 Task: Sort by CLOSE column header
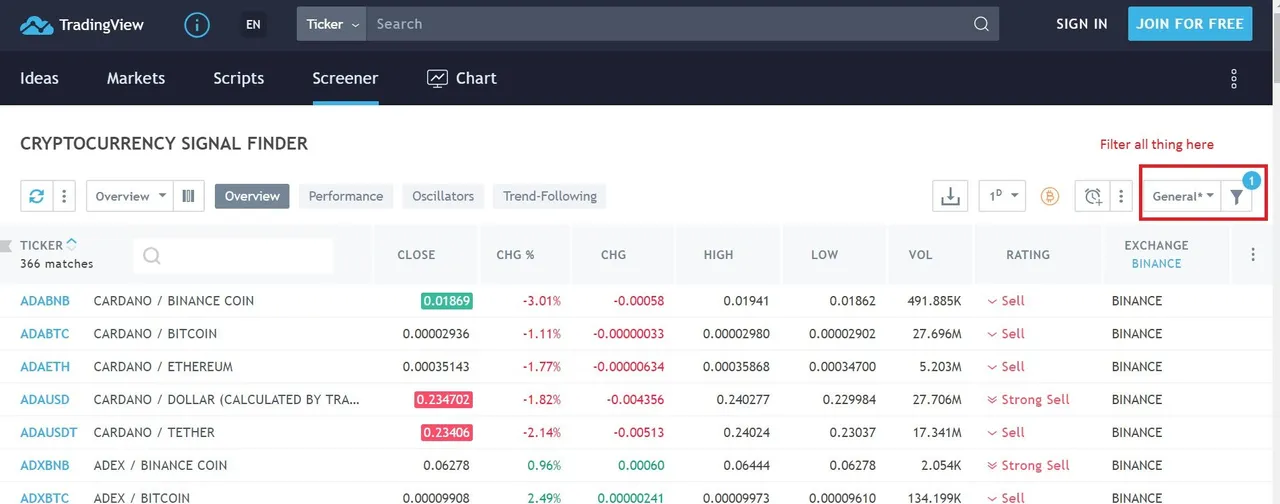[x=416, y=255]
